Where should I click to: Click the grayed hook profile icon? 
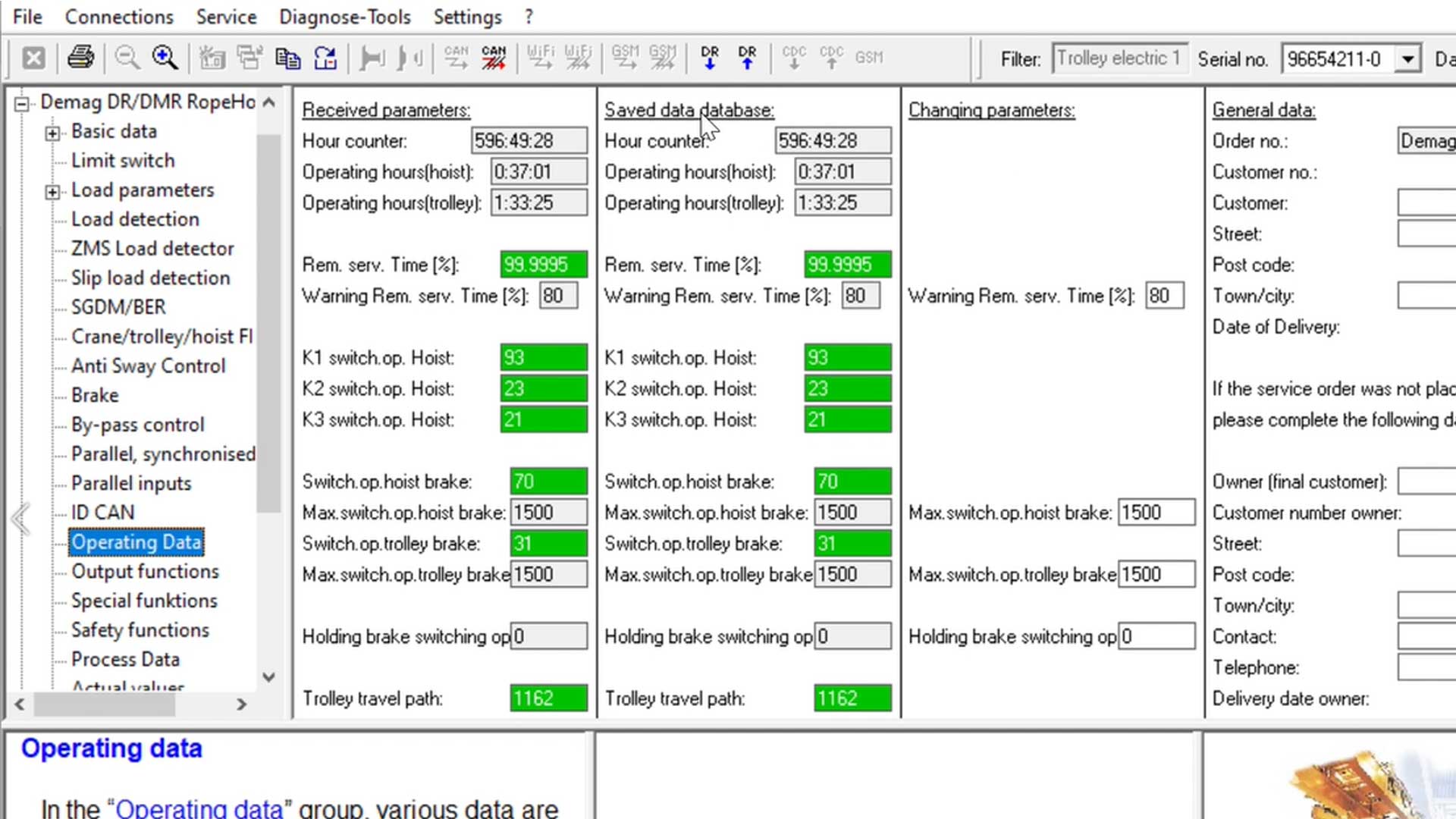pyautogui.click(x=410, y=58)
